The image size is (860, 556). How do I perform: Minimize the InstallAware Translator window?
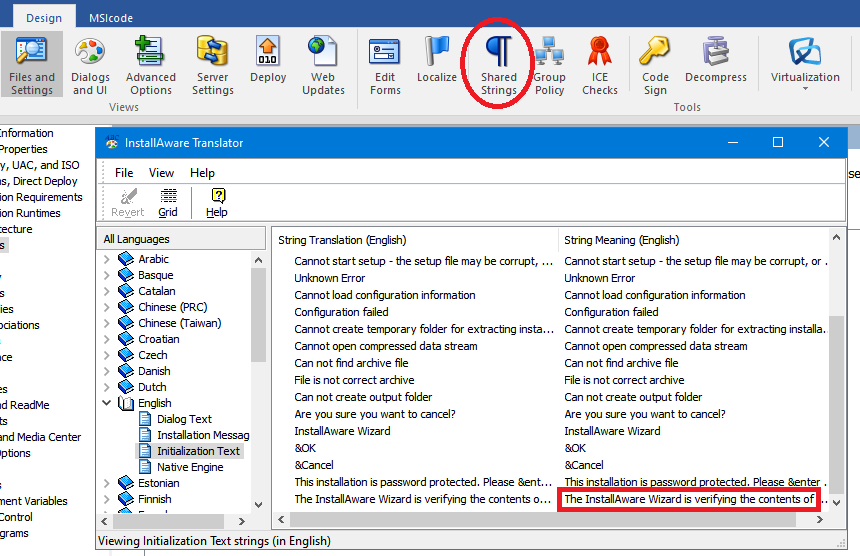click(733, 143)
